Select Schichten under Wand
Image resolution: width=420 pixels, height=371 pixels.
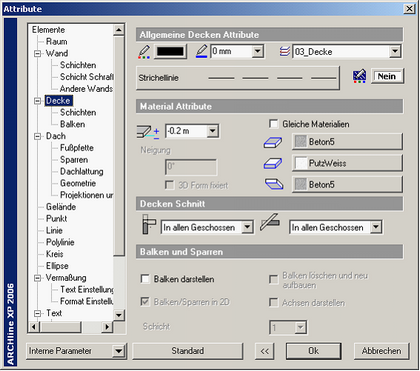[x=78, y=65]
